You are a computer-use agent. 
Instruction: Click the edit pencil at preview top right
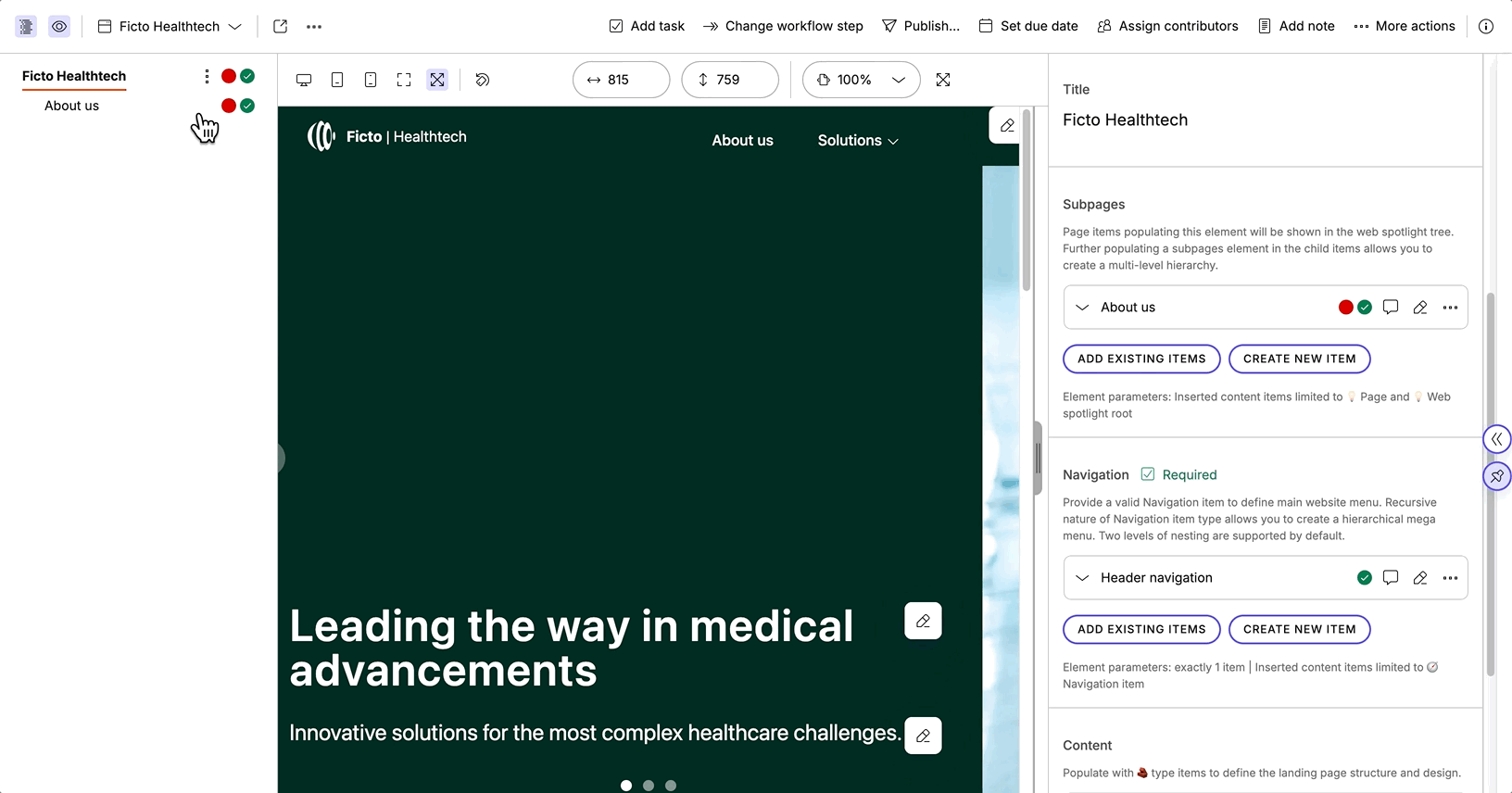point(1007,125)
